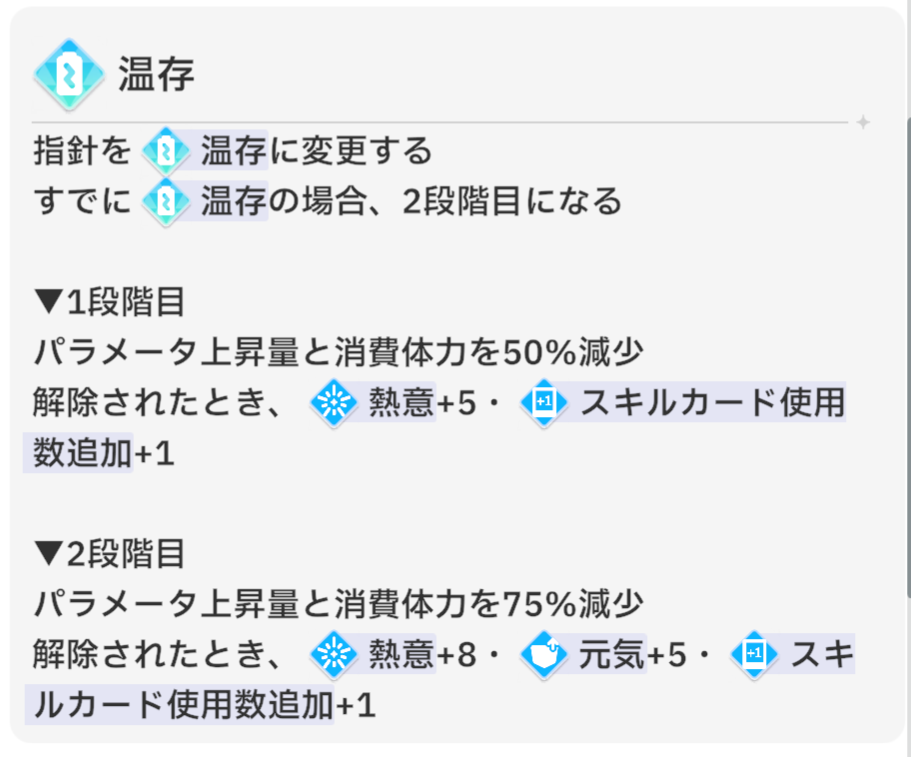
Task: Click the 温存 title text in the header
Action: 156,76
